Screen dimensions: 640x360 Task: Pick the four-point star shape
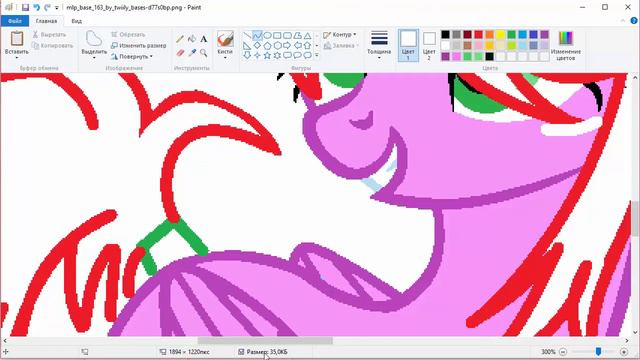(x=257, y=55)
